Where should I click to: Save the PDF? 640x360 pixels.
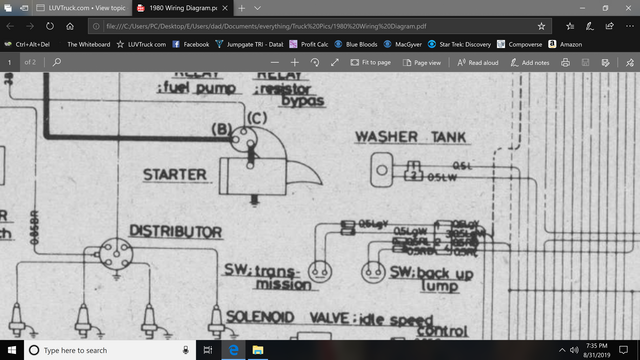[x=585, y=62]
